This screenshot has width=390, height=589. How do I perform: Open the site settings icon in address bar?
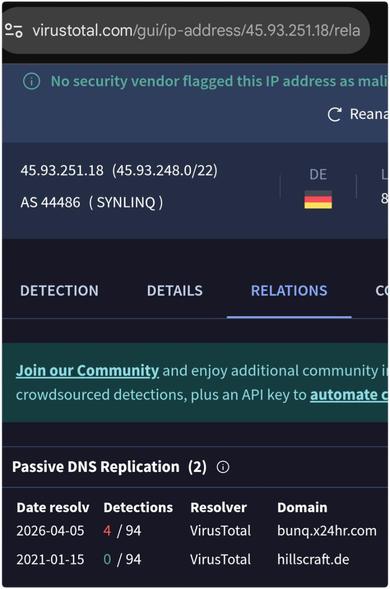click(14, 30)
